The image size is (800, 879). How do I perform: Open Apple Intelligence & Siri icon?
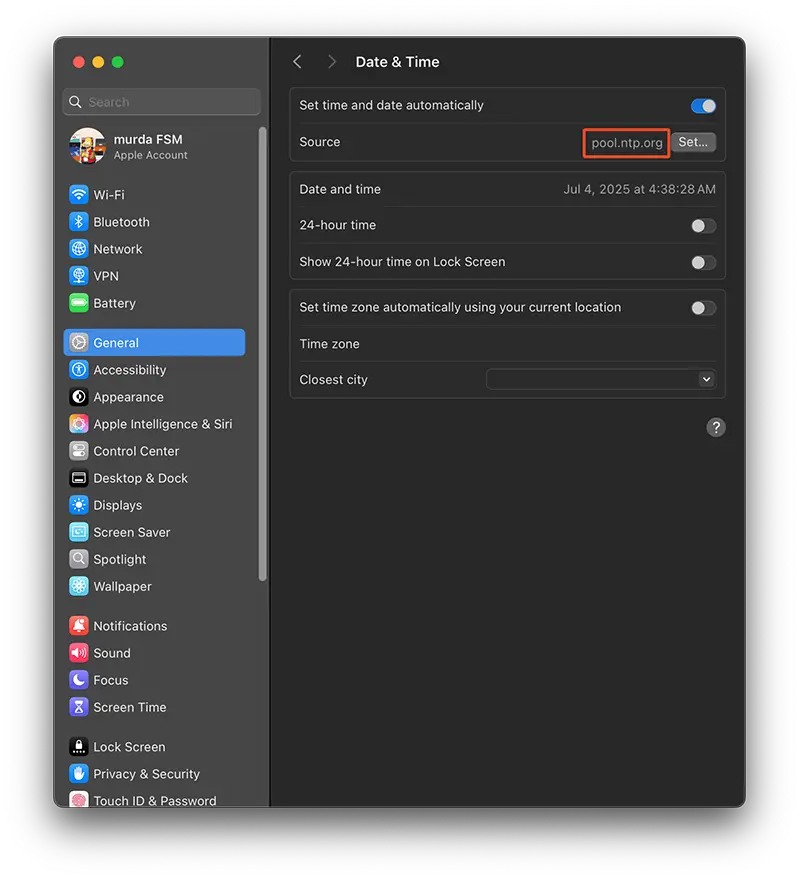click(78, 424)
